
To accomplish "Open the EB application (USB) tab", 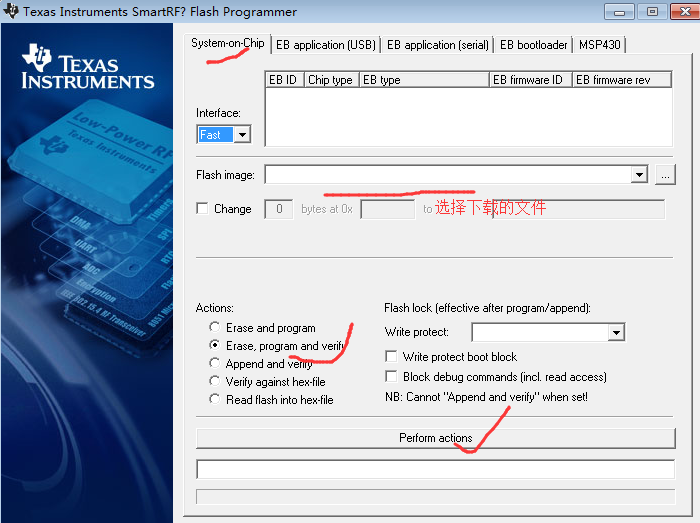I will click(x=325, y=45).
